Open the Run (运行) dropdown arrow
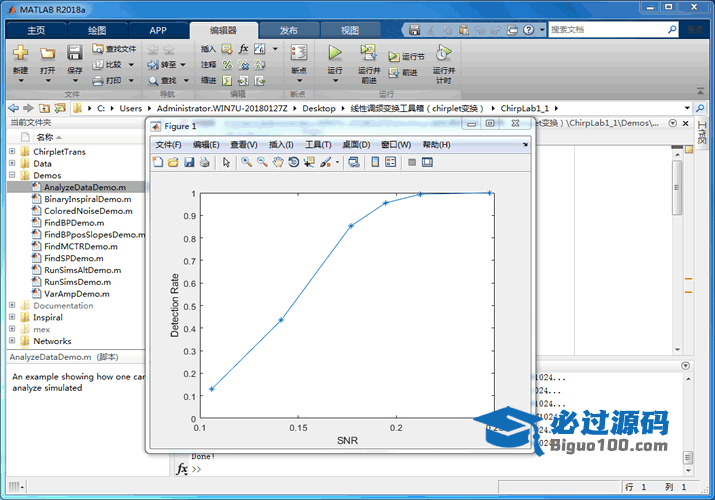The width and height of the screenshot is (715, 500). 335,81
